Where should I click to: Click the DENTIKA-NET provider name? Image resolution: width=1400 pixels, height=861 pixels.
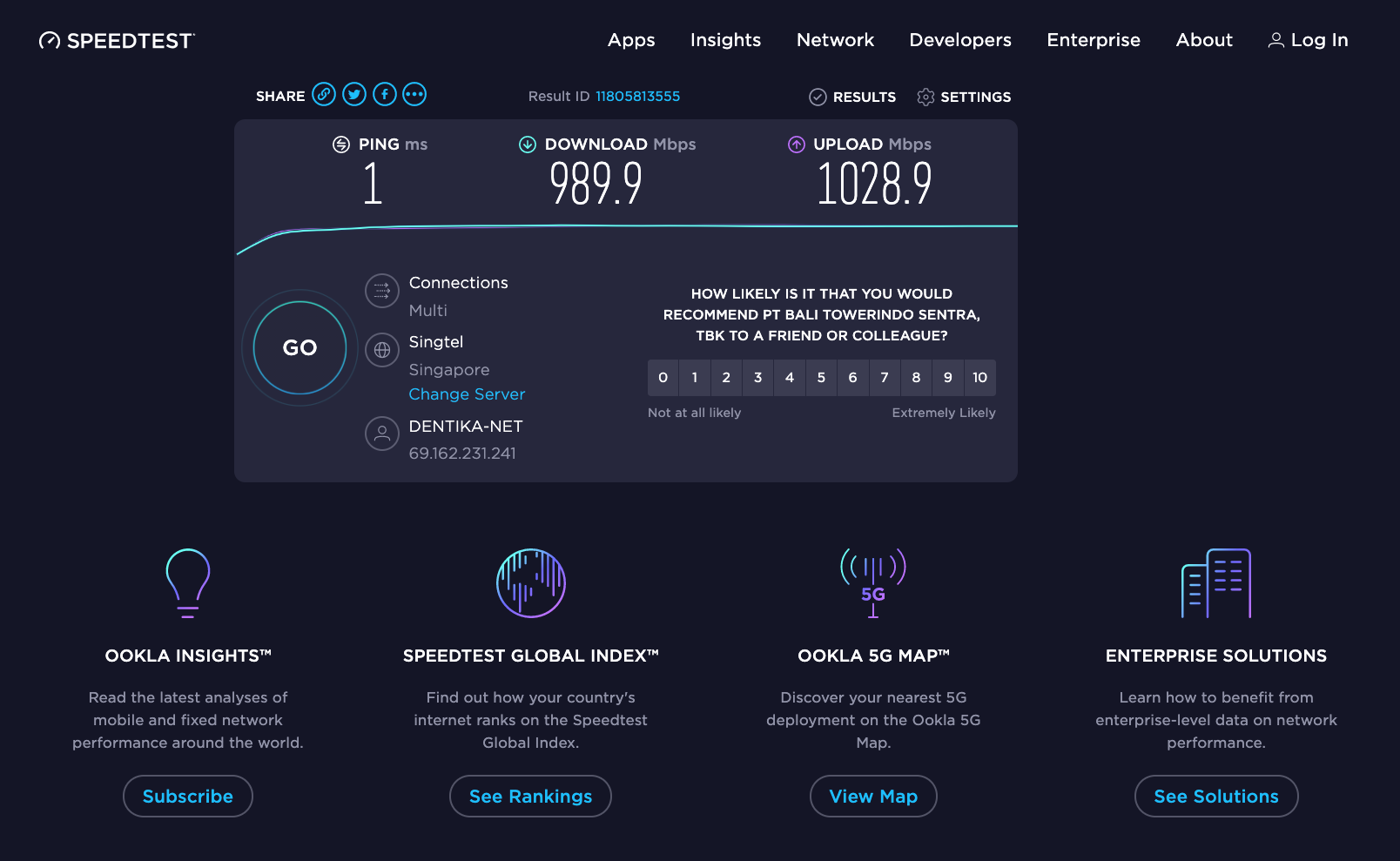[x=466, y=427]
